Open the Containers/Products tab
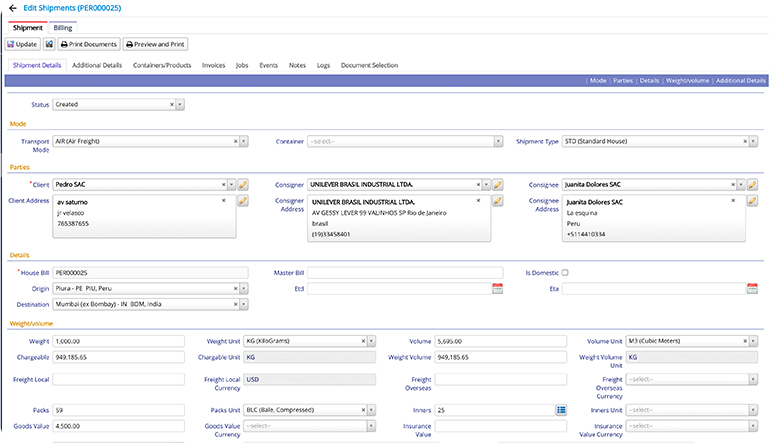773x443 pixels. (161, 65)
